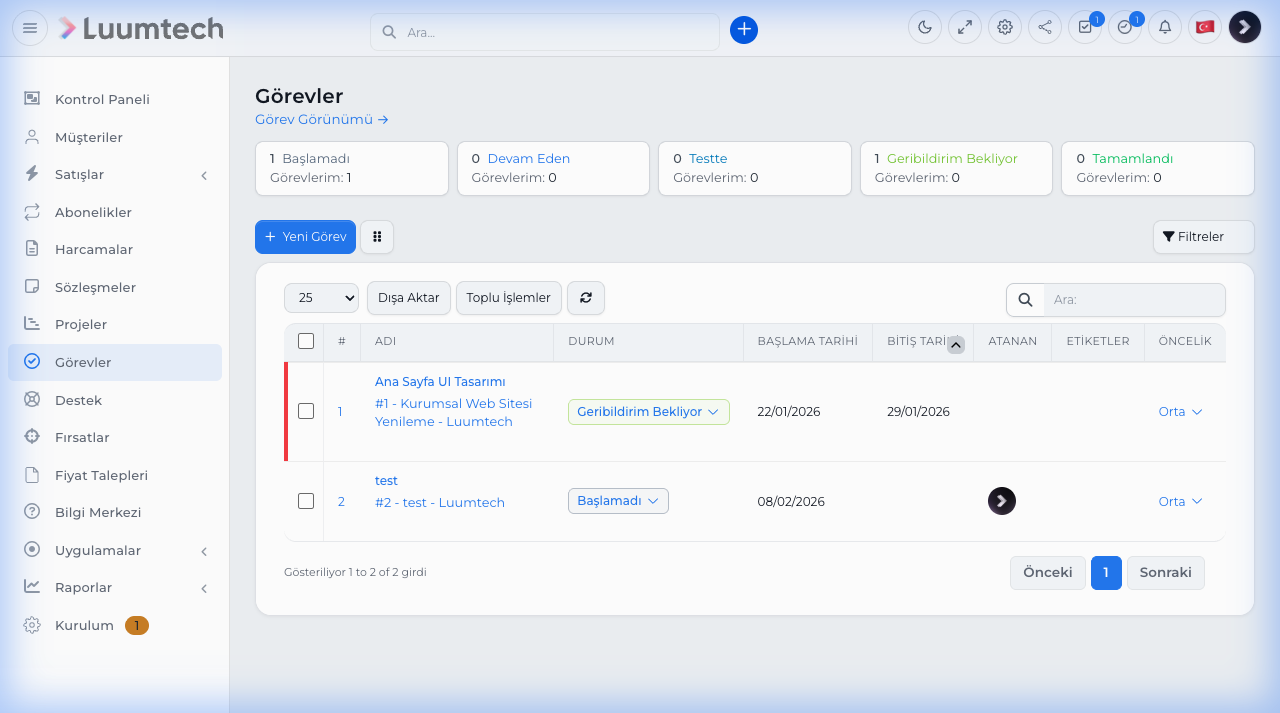
Task: Click the table search field labeled Ara
Action: [x=1134, y=299]
